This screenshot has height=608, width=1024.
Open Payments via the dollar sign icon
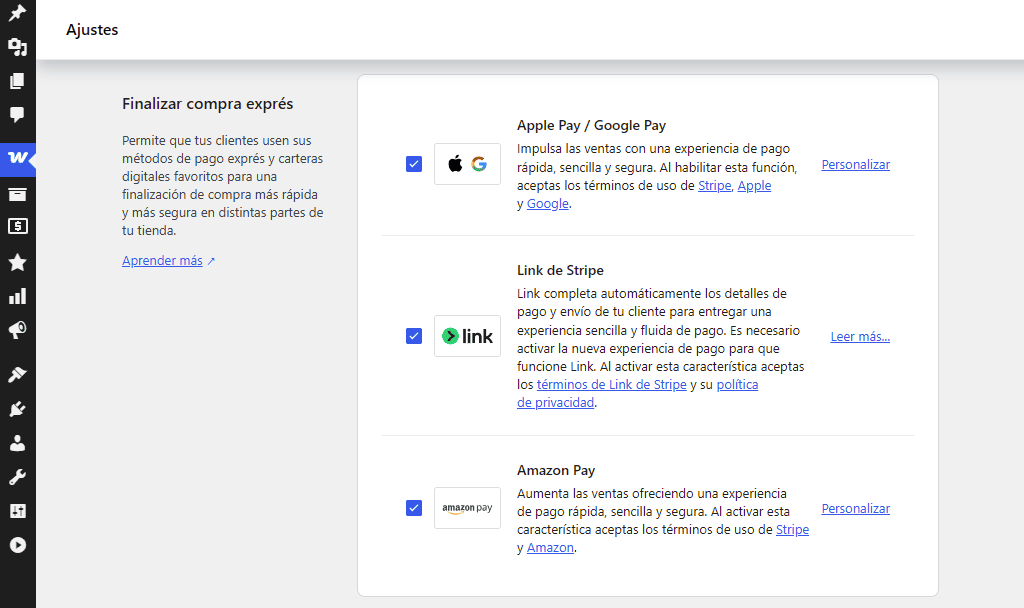tap(18, 226)
